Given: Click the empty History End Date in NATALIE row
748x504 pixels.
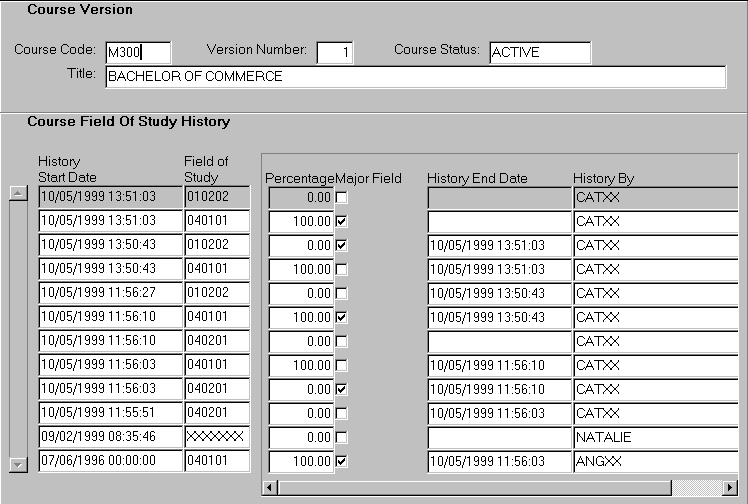Looking at the screenshot, I should point(497,437).
